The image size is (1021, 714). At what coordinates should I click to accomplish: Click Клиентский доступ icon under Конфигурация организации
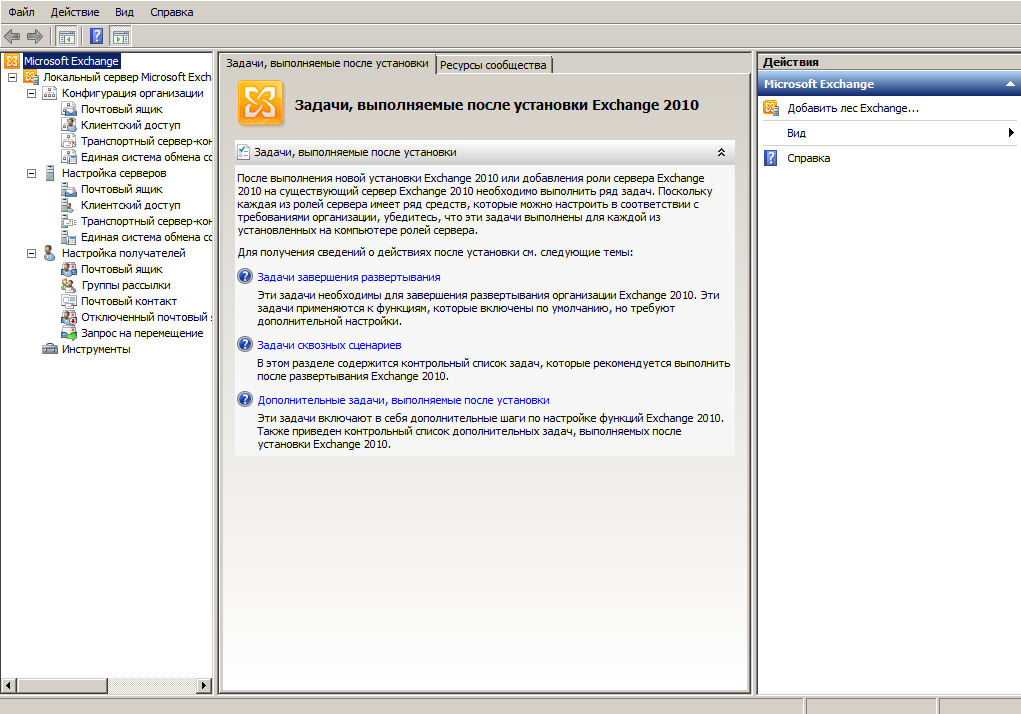pyautogui.click(x=68, y=125)
